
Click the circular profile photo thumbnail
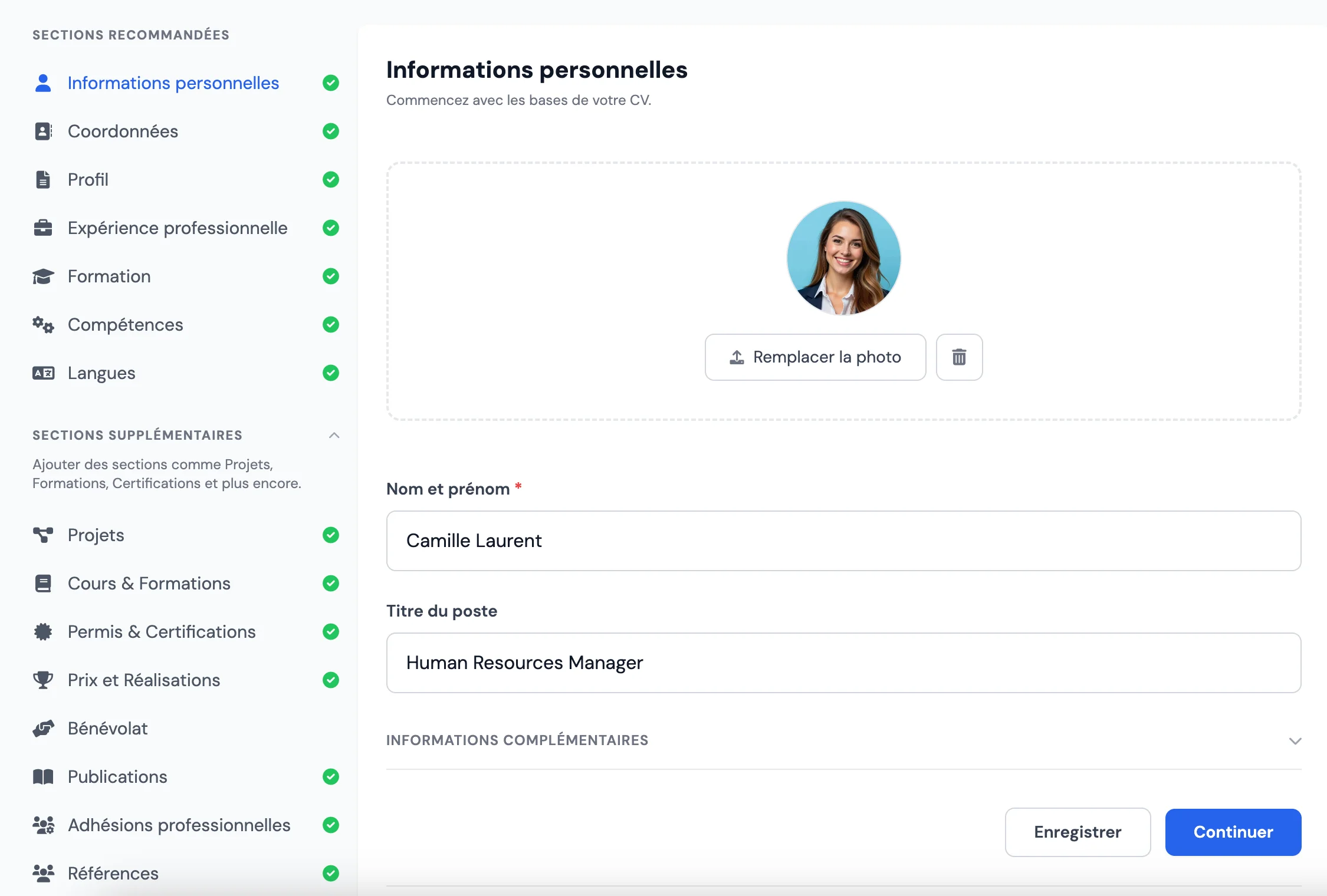pyautogui.click(x=843, y=258)
